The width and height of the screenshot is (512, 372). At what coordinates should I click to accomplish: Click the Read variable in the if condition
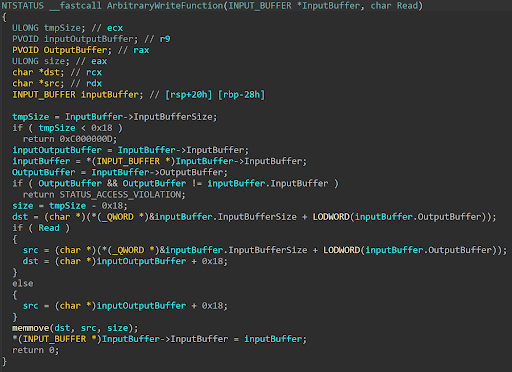pos(49,228)
